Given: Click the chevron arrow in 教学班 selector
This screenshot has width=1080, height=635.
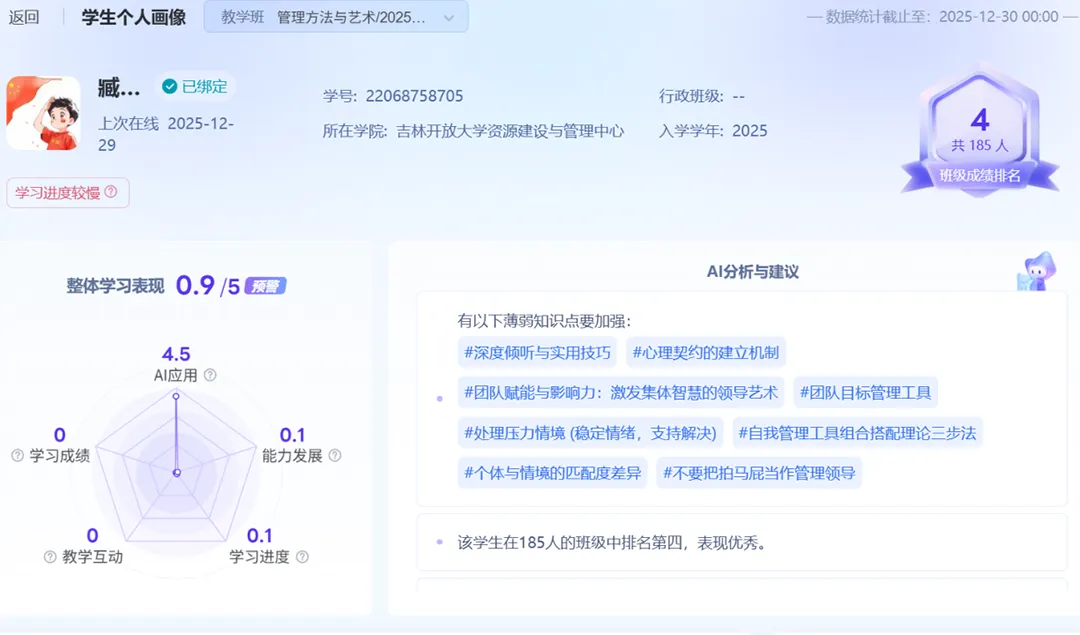Looking at the screenshot, I should (449, 18).
